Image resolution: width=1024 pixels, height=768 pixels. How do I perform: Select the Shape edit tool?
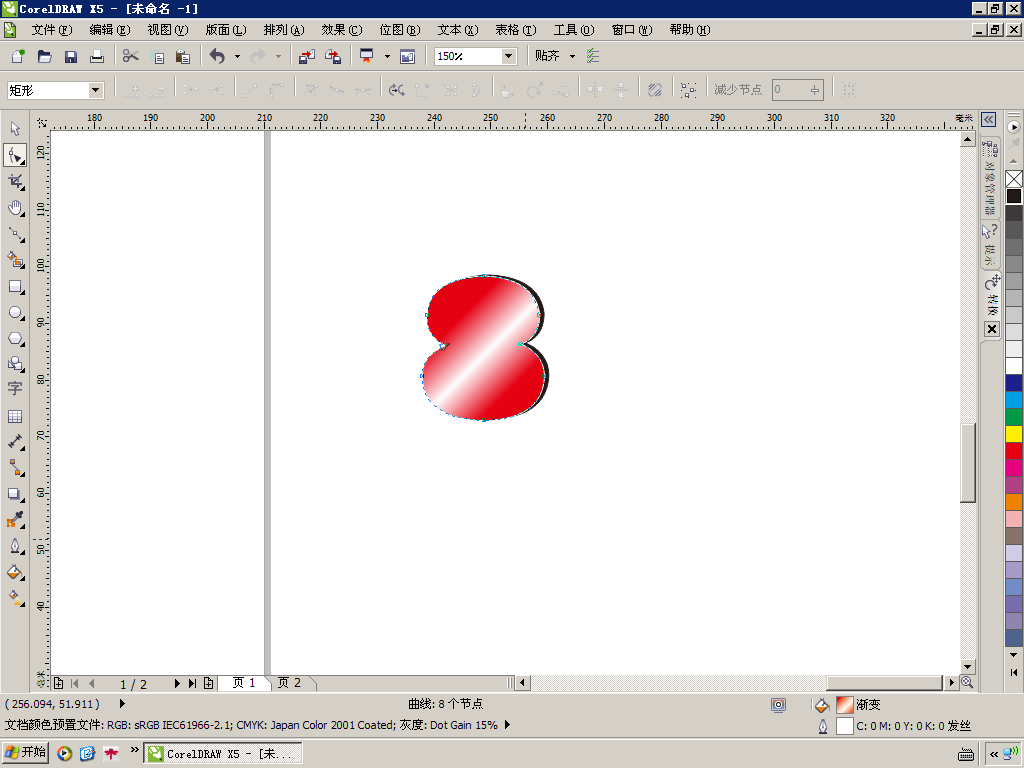[15, 155]
